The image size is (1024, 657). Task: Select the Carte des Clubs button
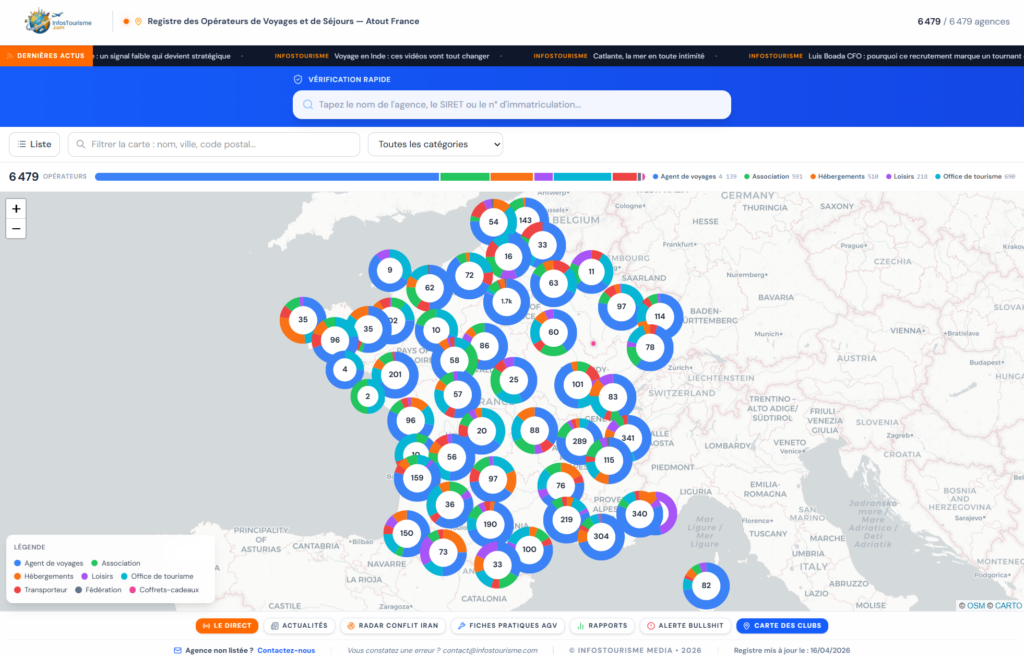tap(782, 626)
